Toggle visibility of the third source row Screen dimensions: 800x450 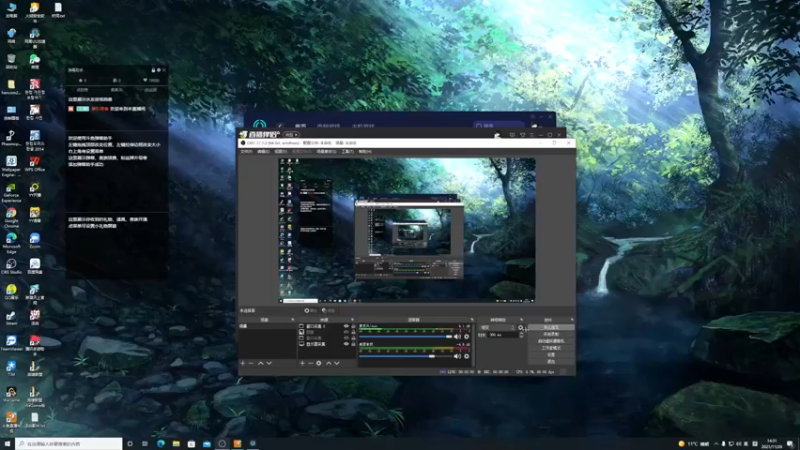[346, 338]
